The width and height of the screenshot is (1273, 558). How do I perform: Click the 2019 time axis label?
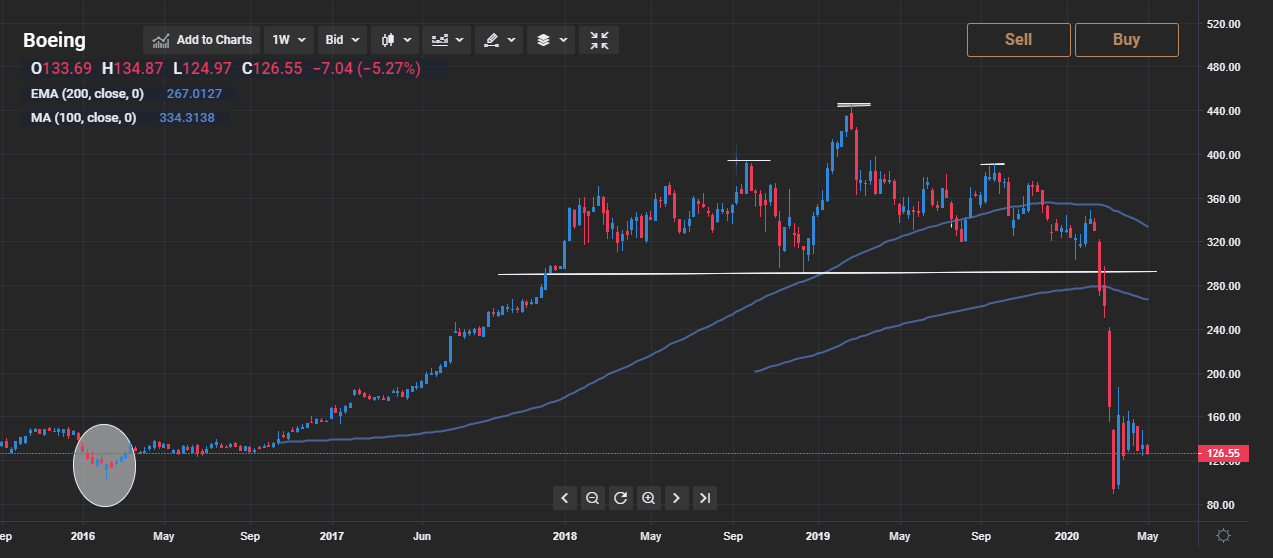click(818, 536)
